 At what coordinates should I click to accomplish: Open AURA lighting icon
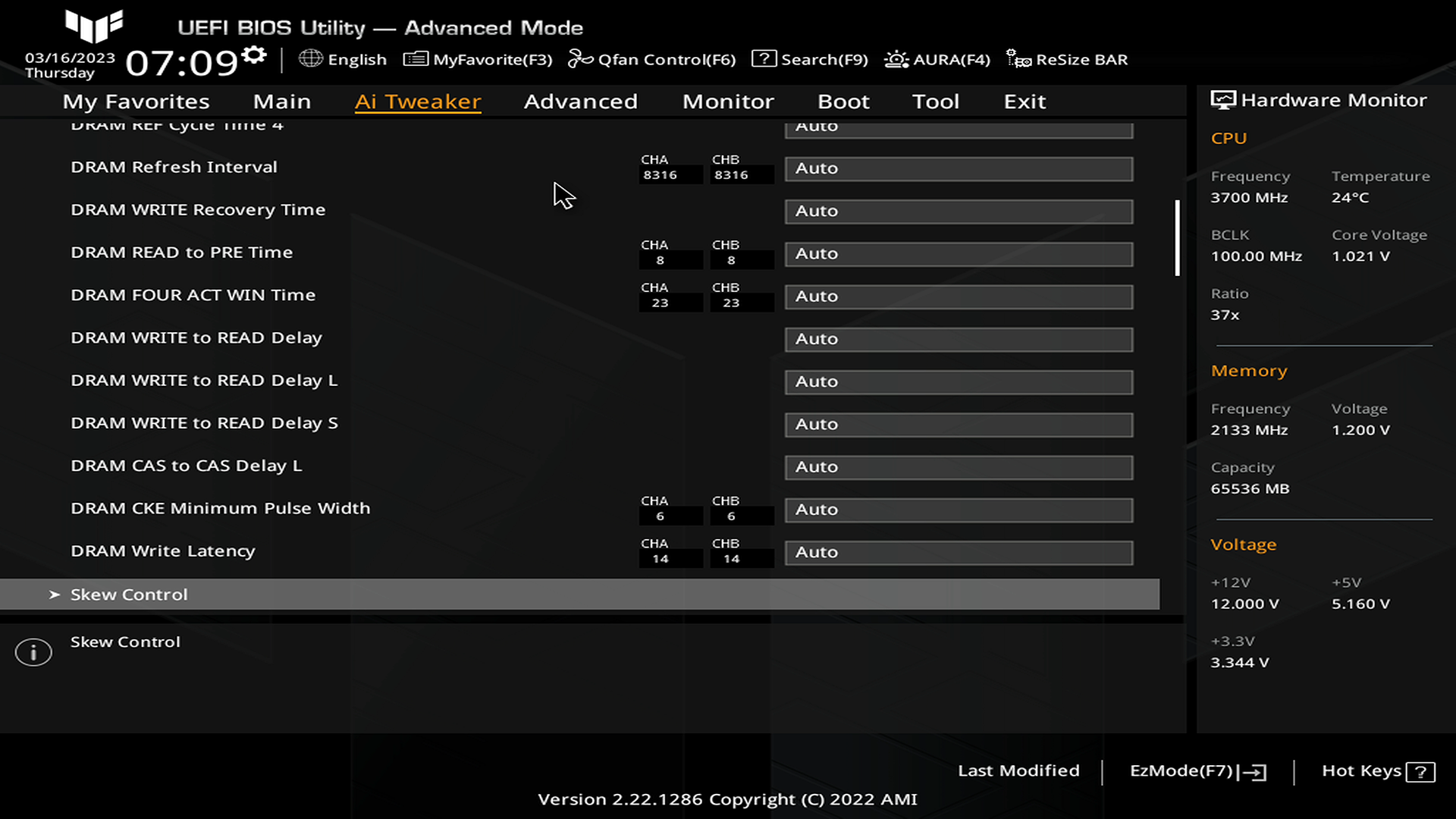tap(896, 58)
